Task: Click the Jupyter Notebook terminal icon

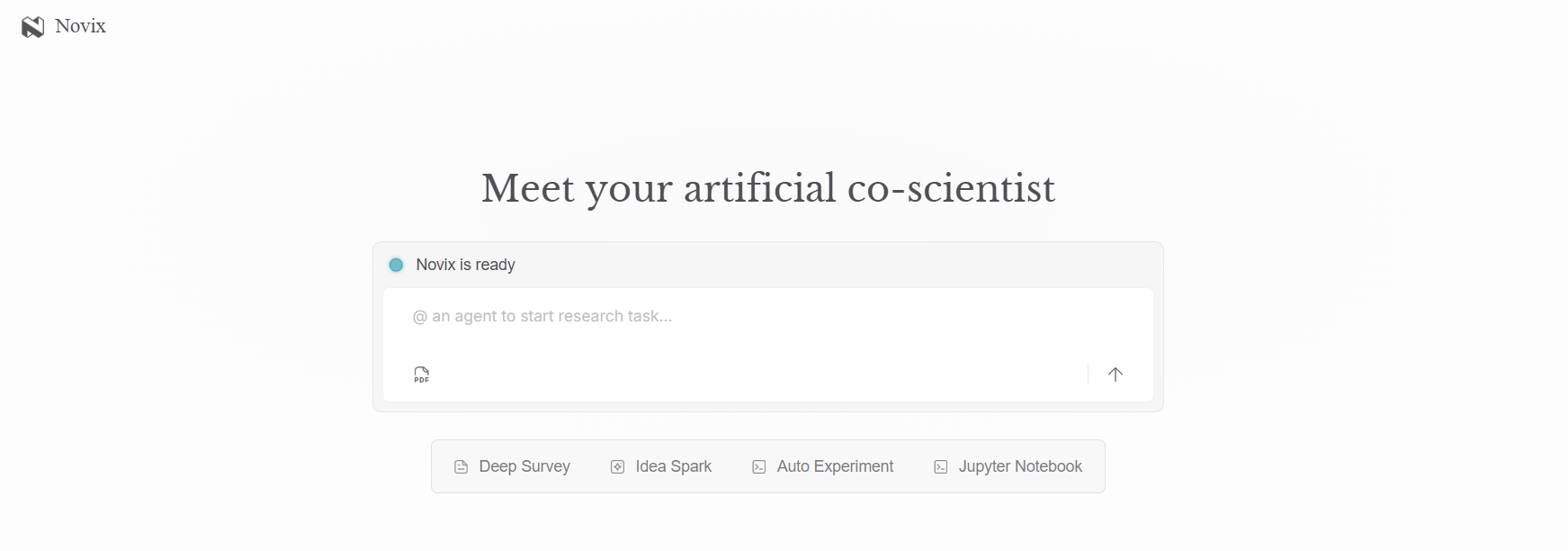Action: (941, 466)
